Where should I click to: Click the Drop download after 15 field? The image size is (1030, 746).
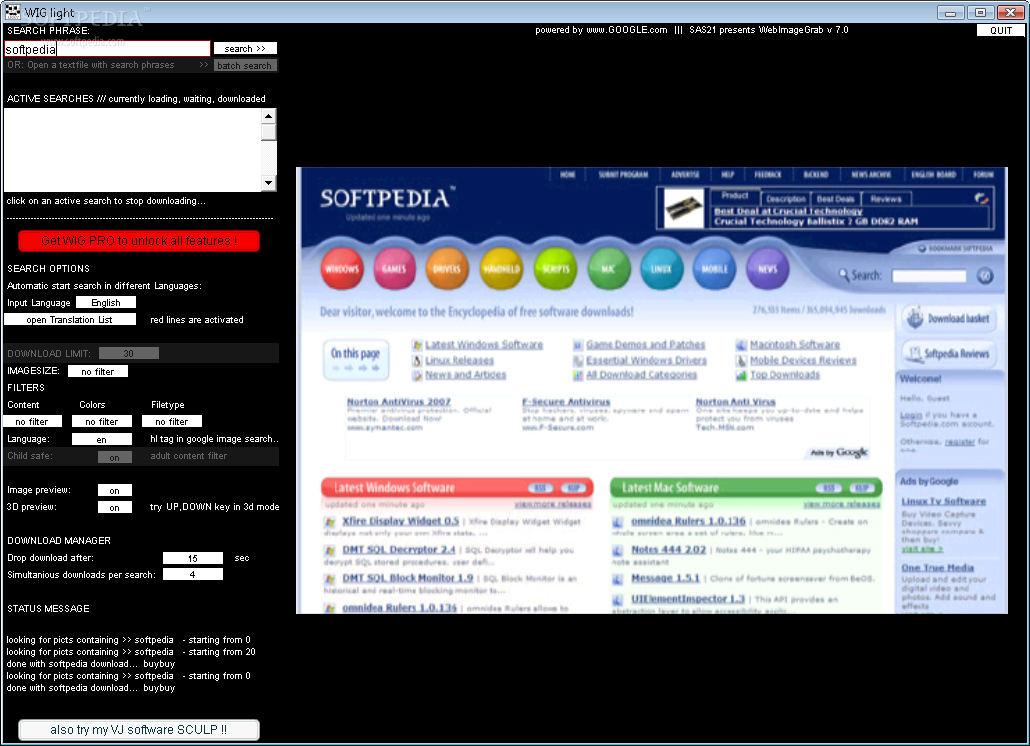tap(193, 558)
